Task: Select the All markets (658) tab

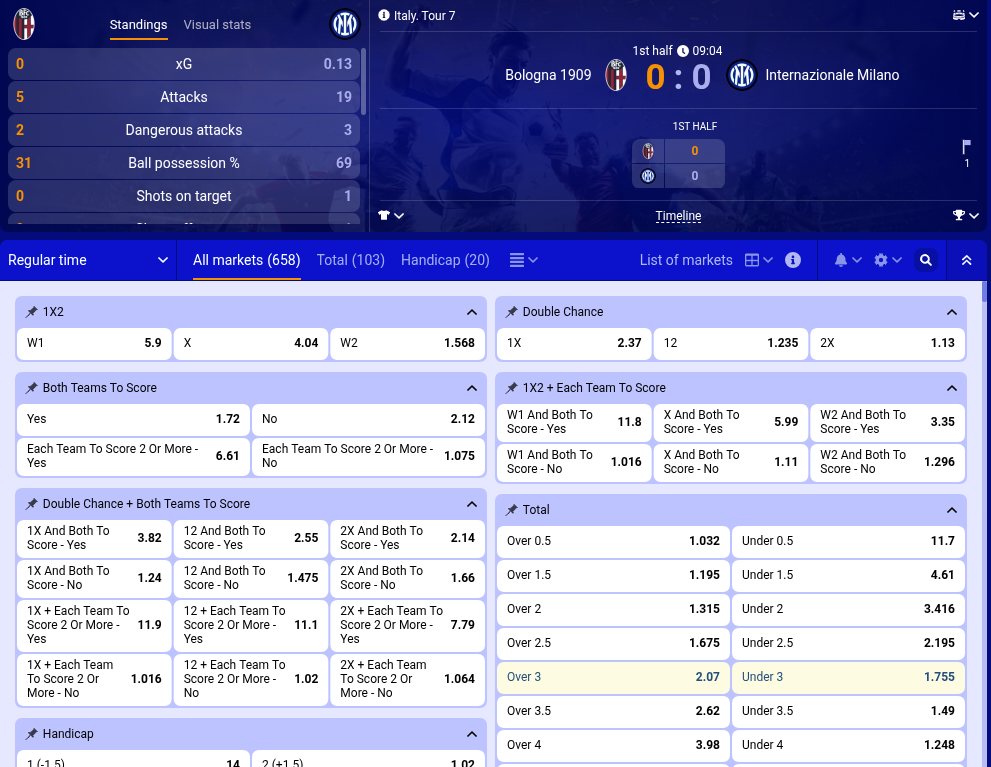Action: pyautogui.click(x=246, y=260)
